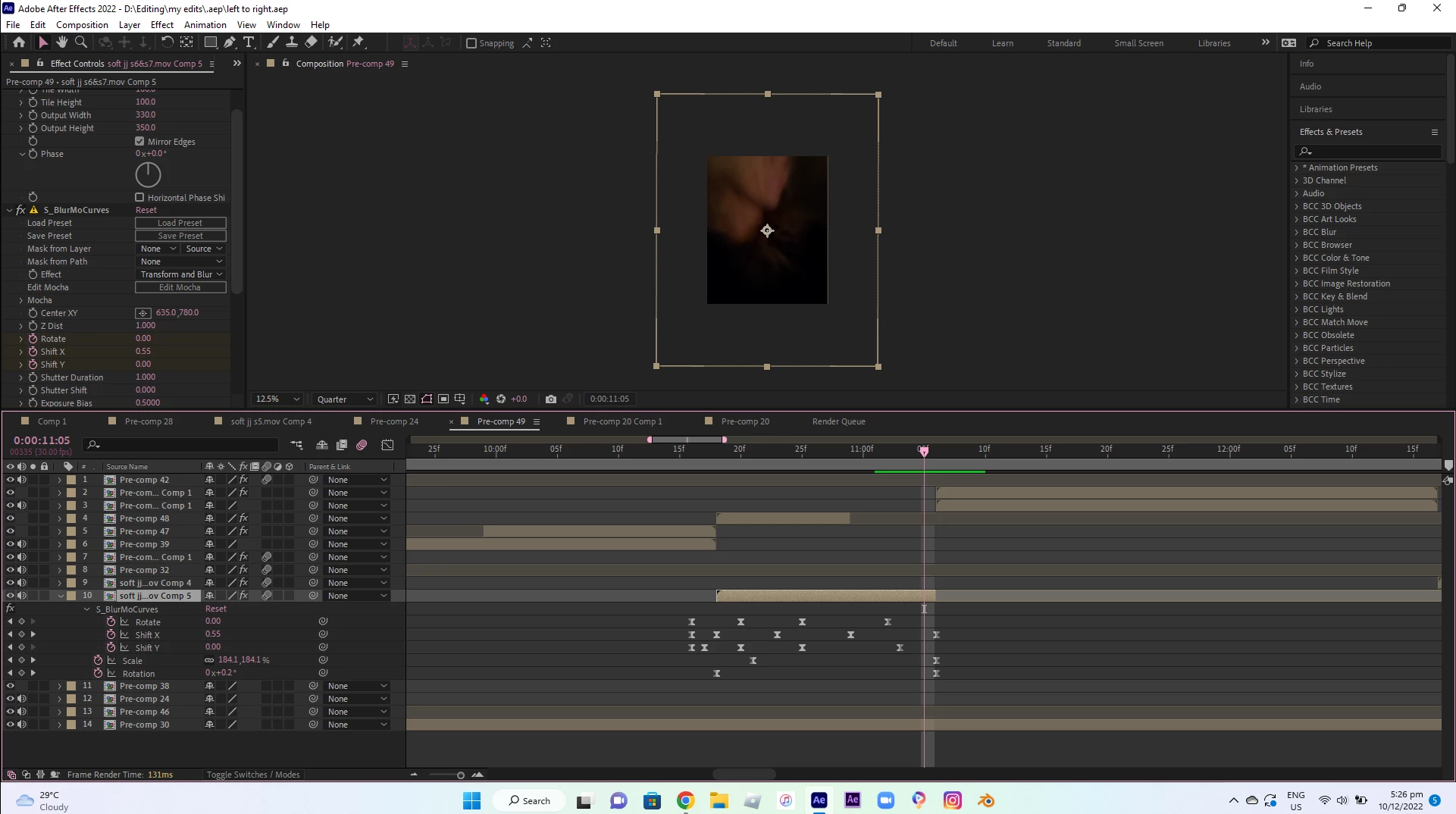
Task: Hide the Pre-comp 38 layer
Action: point(10,686)
